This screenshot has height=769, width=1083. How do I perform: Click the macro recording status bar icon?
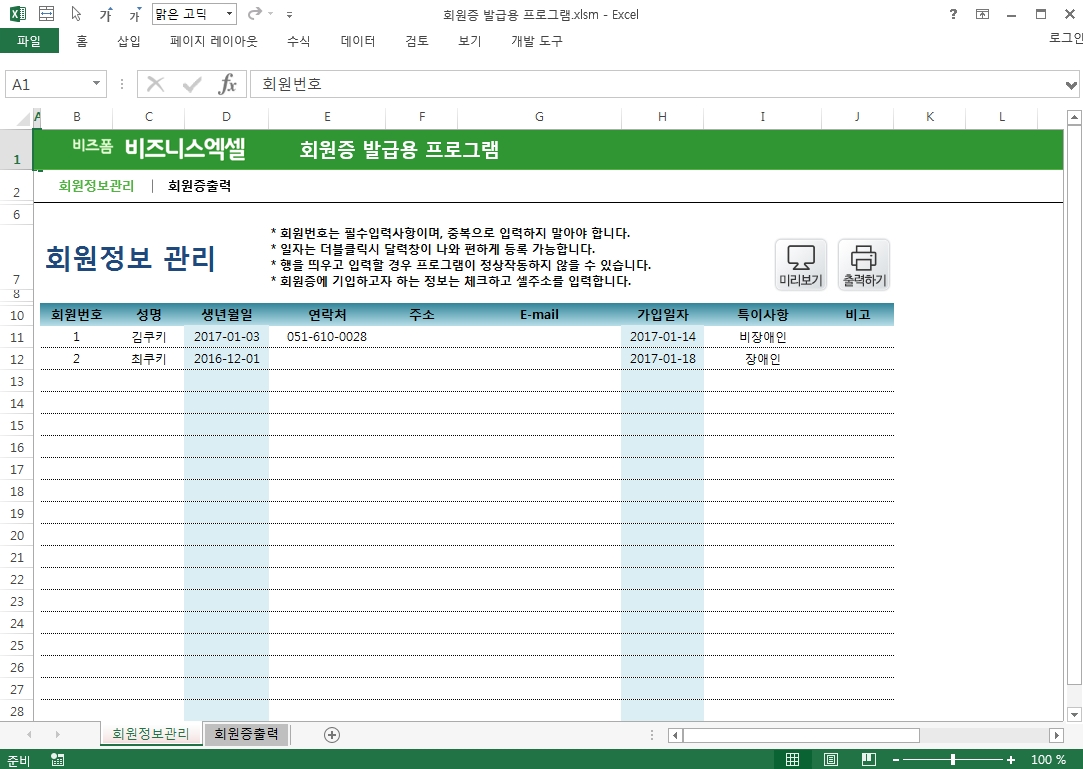57,760
